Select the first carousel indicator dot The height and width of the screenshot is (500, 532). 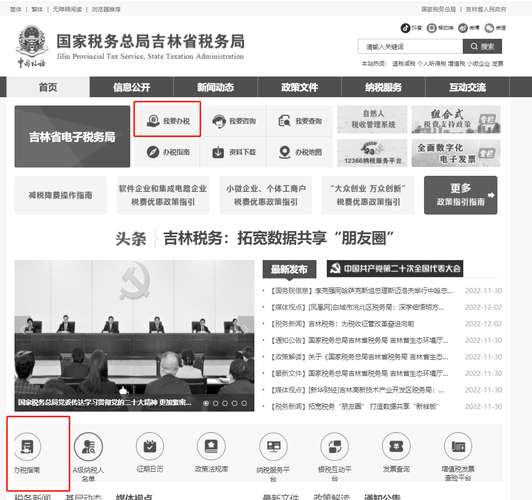click(x=206, y=403)
